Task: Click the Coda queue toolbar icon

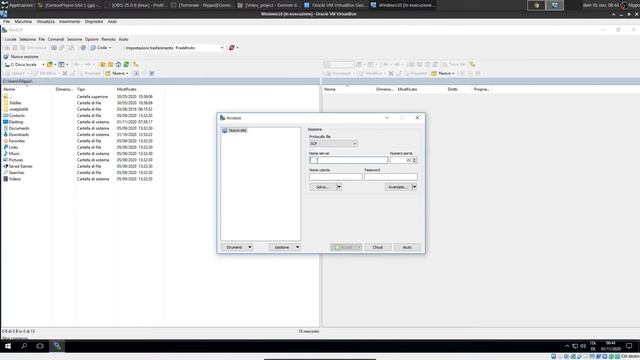Action: pos(93,48)
